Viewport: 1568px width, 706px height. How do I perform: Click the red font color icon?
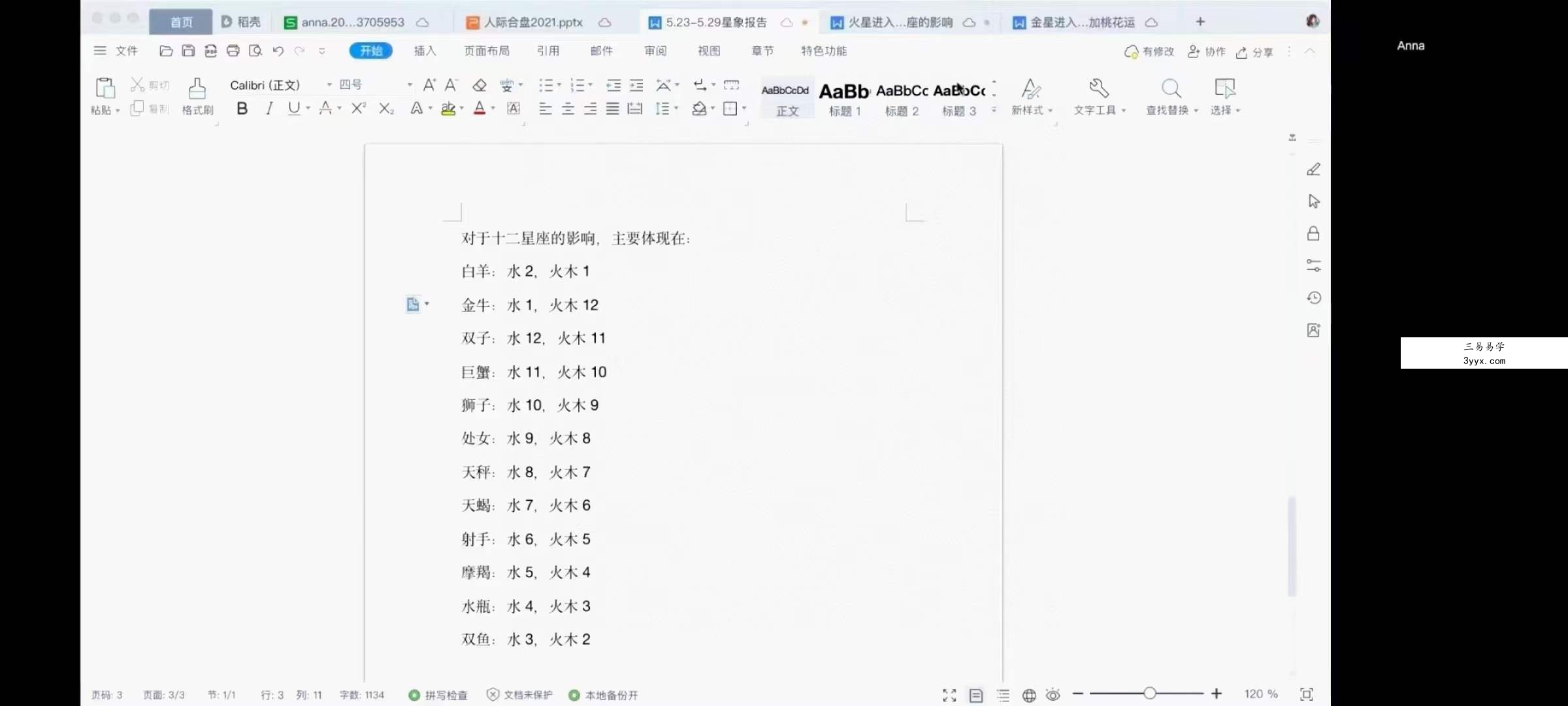point(480,109)
